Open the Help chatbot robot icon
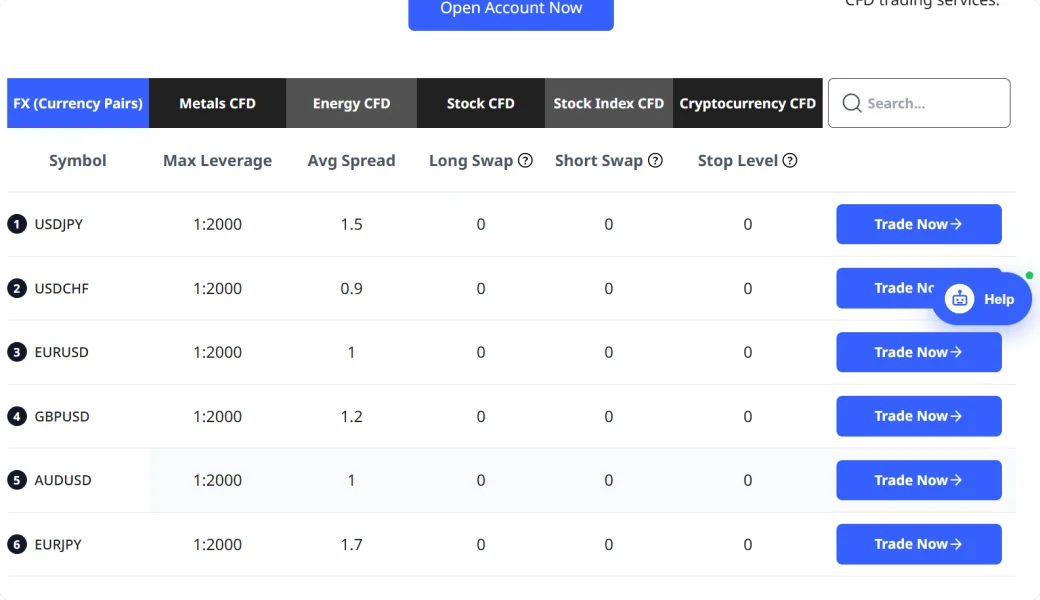Image resolution: width=1040 pixels, height=600 pixels. 959,299
